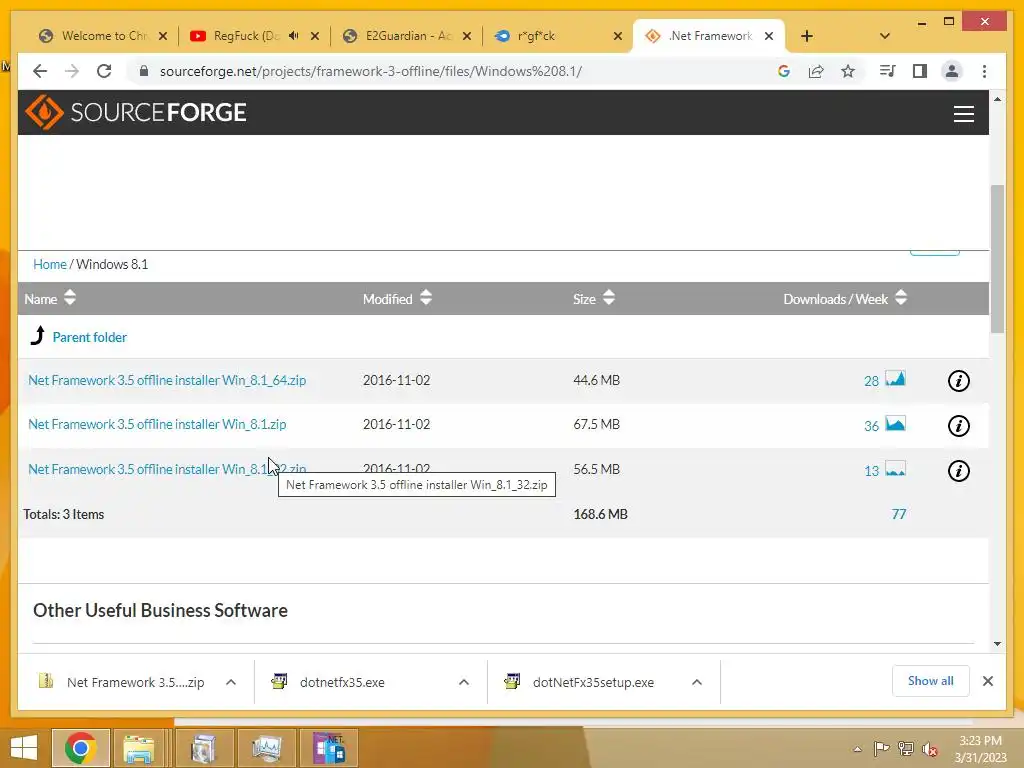
Task: Click the volume tray icon
Action: pyautogui.click(x=929, y=749)
